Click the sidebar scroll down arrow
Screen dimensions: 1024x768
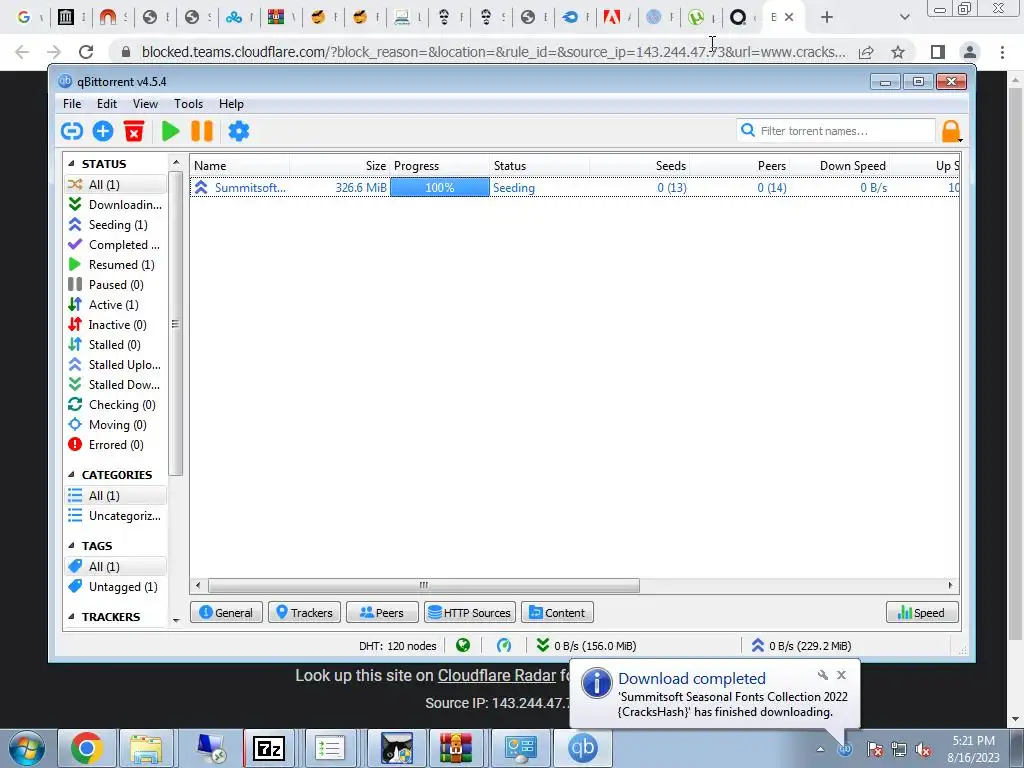176,620
